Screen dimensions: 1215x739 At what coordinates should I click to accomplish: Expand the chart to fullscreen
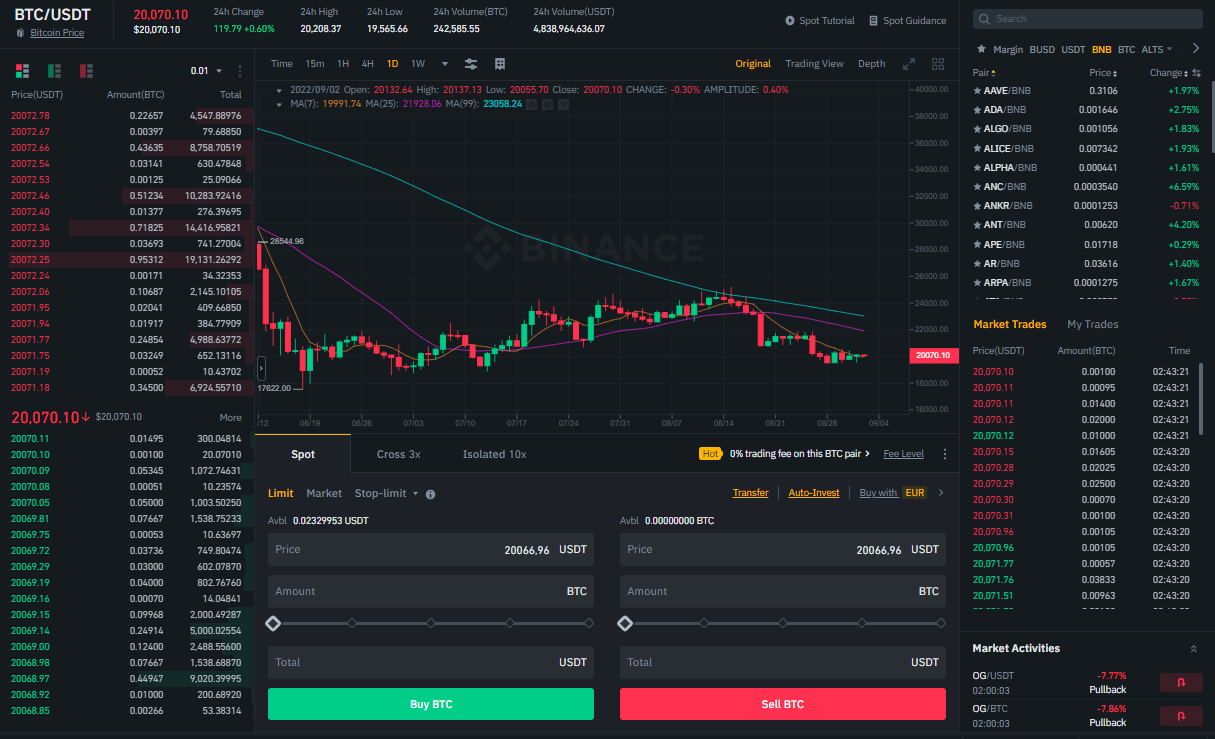tap(909, 63)
